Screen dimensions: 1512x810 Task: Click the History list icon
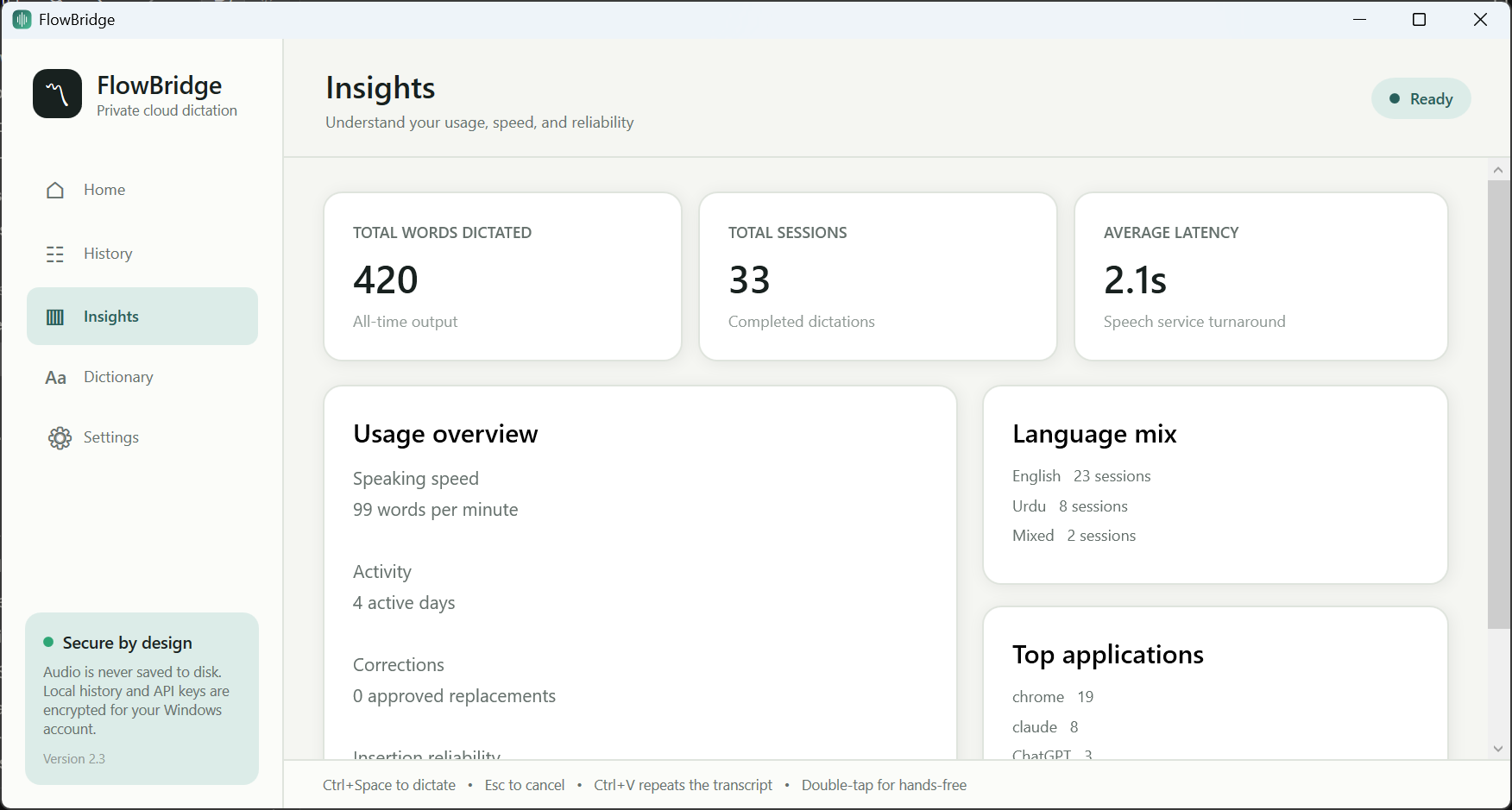[55, 254]
